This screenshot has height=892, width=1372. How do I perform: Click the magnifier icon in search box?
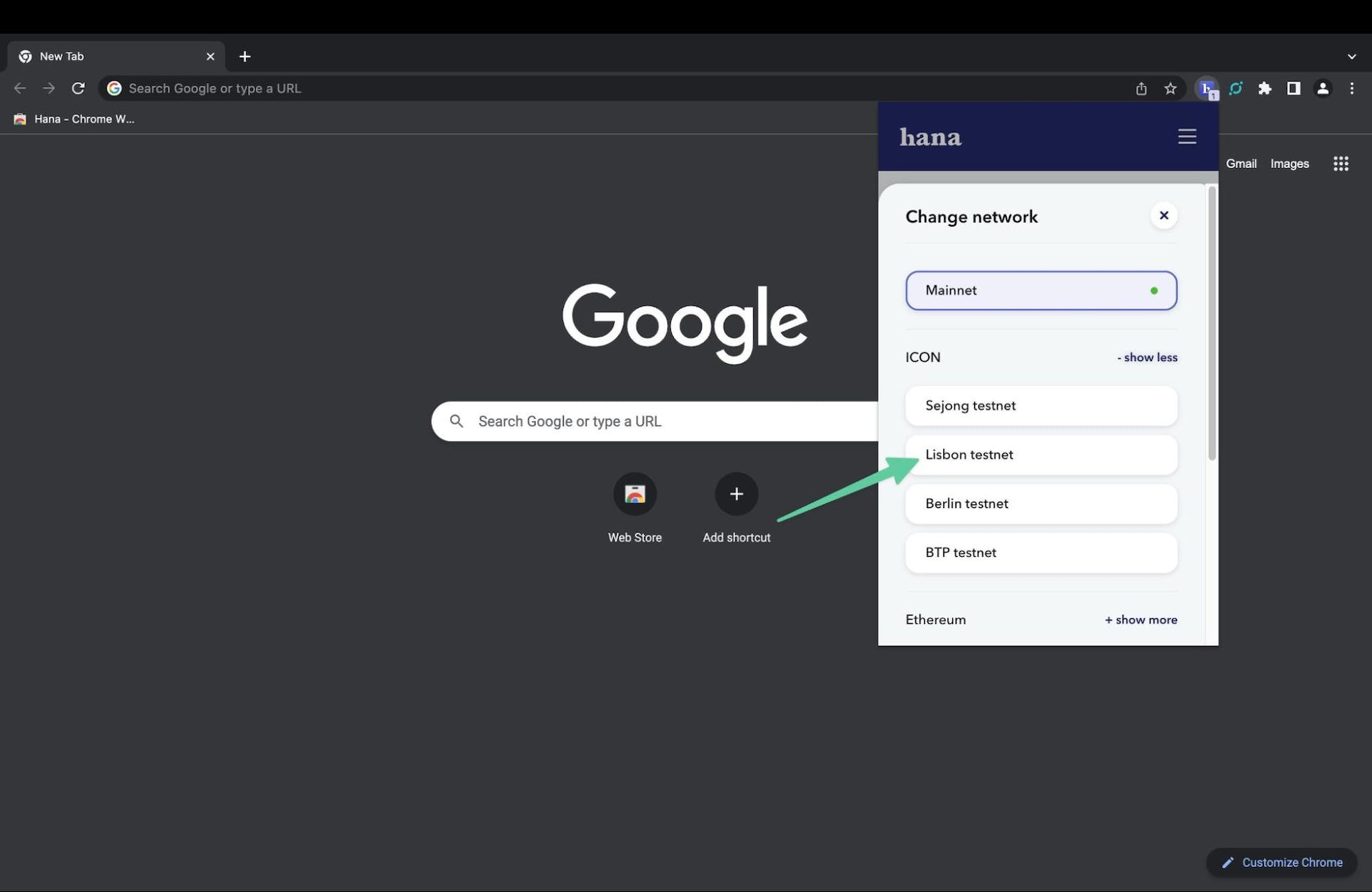click(456, 421)
